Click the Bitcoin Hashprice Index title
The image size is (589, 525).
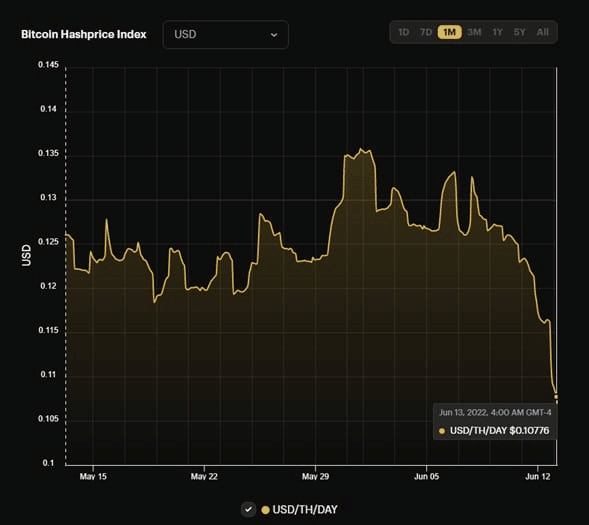pyautogui.click(x=84, y=35)
